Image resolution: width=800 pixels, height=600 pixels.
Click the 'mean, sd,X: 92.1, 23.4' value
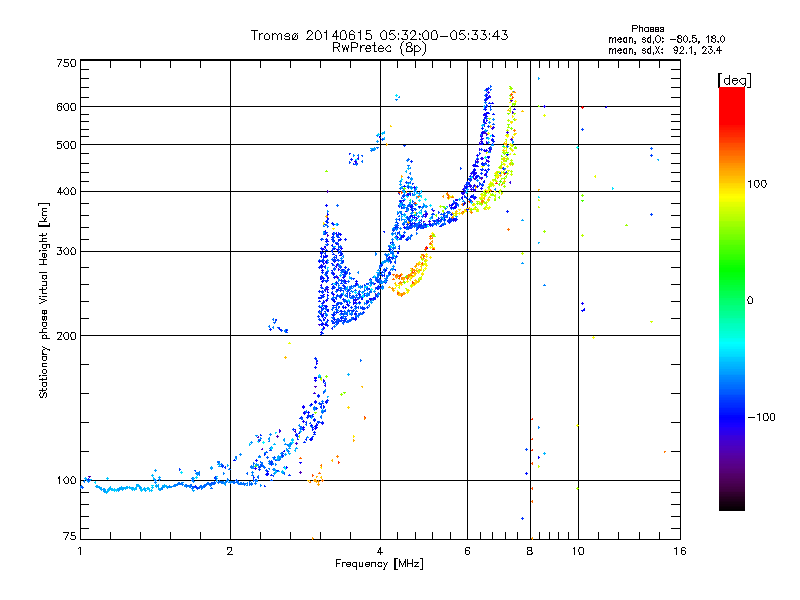point(665,50)
